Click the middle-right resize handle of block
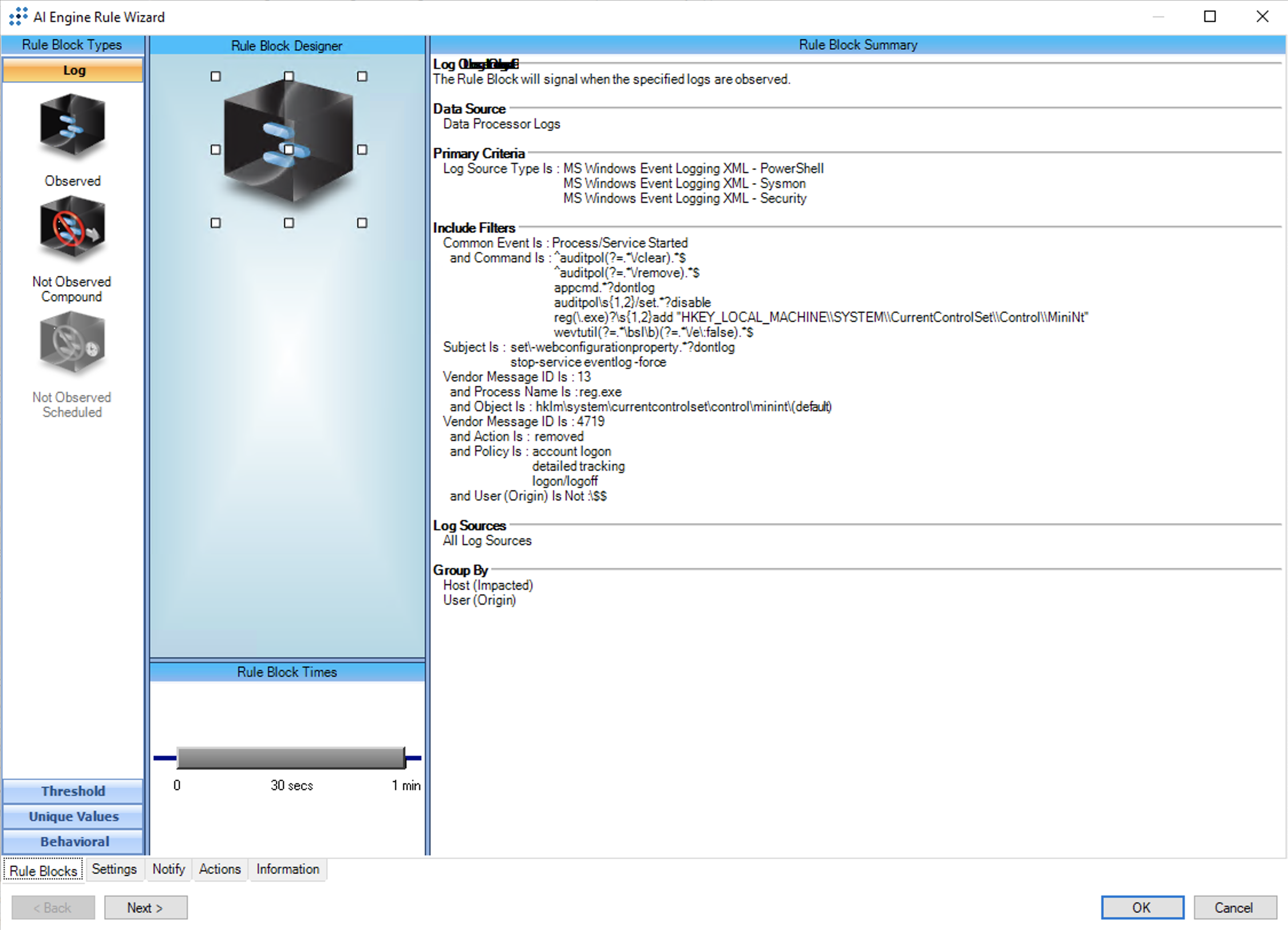 pos(362,150)
